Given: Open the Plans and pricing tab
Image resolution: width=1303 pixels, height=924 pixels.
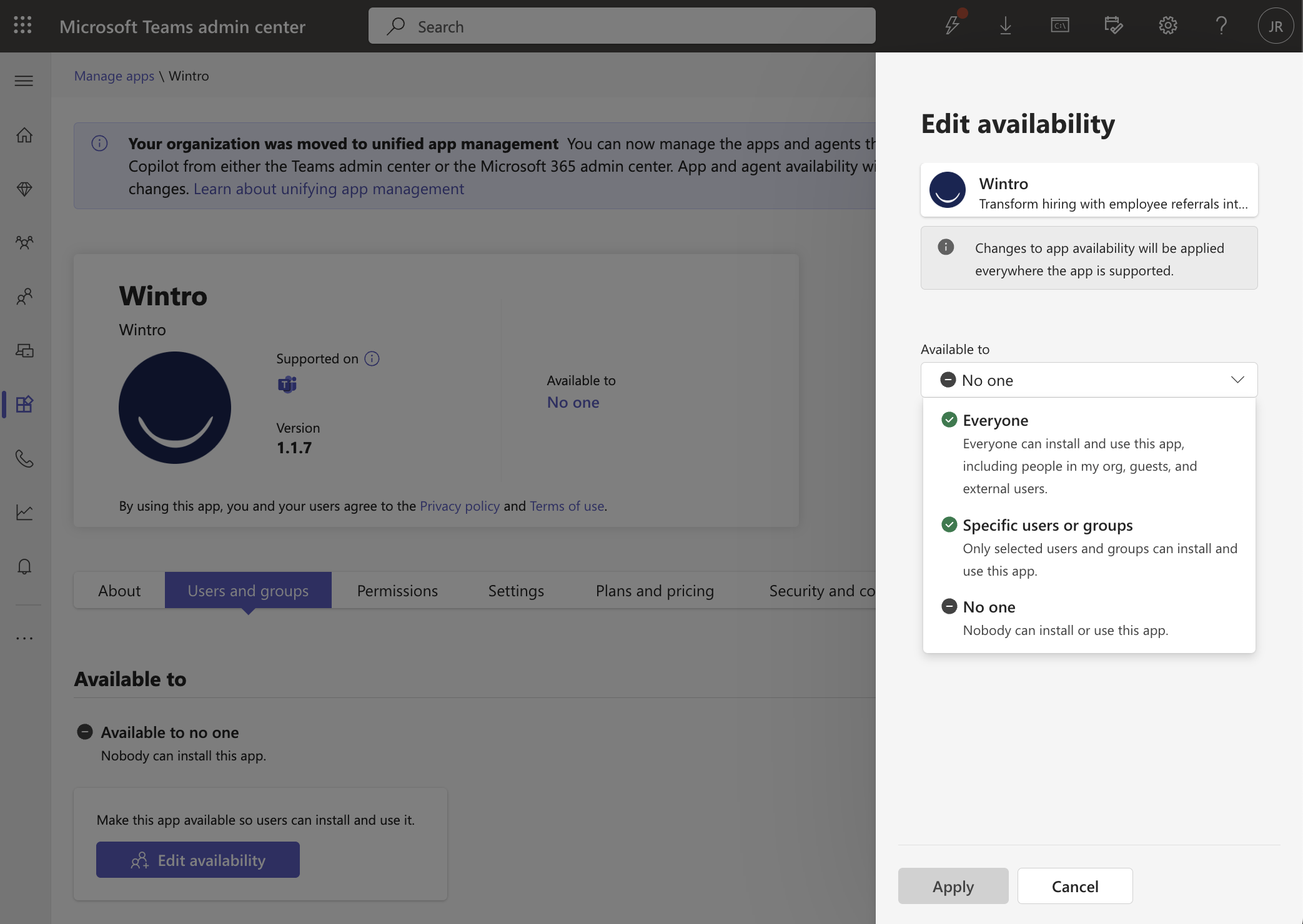Looking at the screenshot, I should click(x=655, y=590).
